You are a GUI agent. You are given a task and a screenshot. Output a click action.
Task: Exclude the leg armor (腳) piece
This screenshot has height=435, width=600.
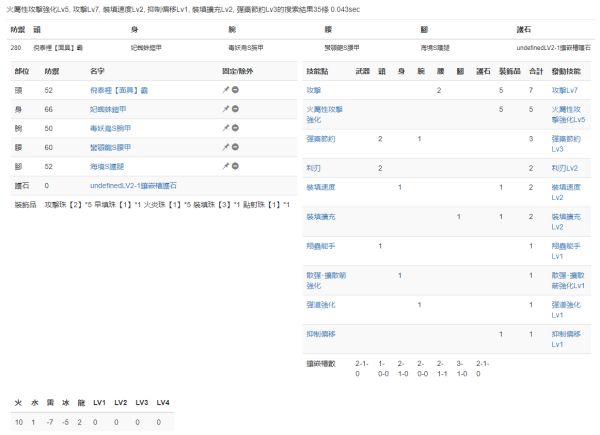[235, 166]
